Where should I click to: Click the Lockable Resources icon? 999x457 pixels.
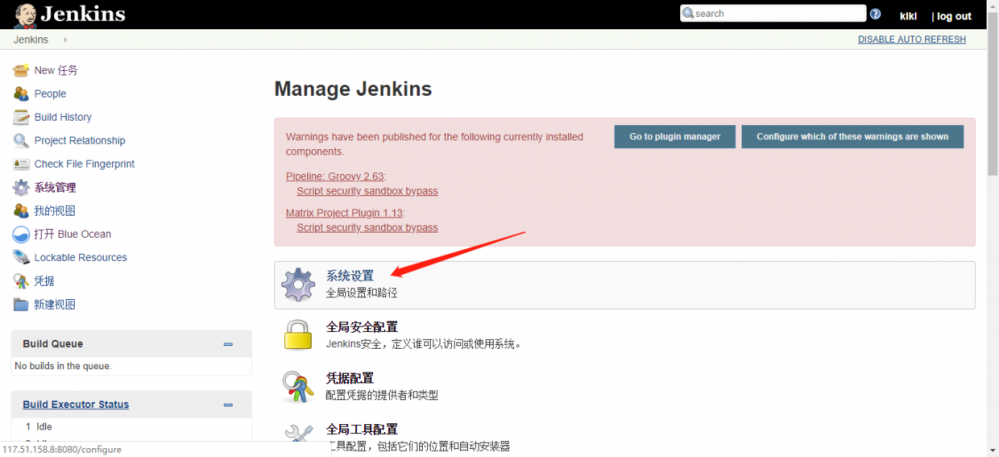tap(21, 258)
